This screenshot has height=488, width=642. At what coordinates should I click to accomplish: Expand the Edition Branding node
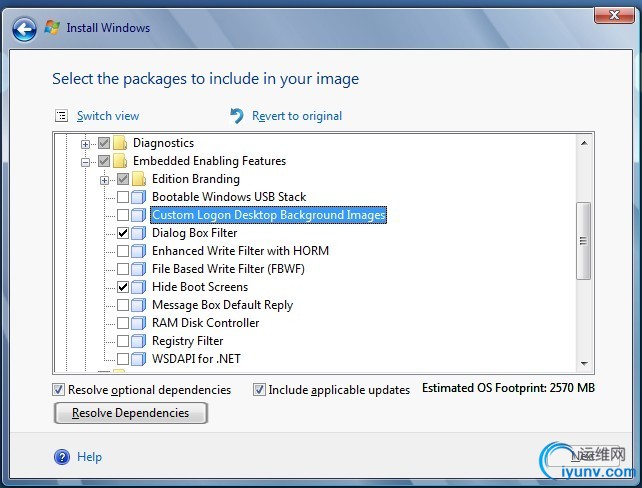tap(104, 180)
